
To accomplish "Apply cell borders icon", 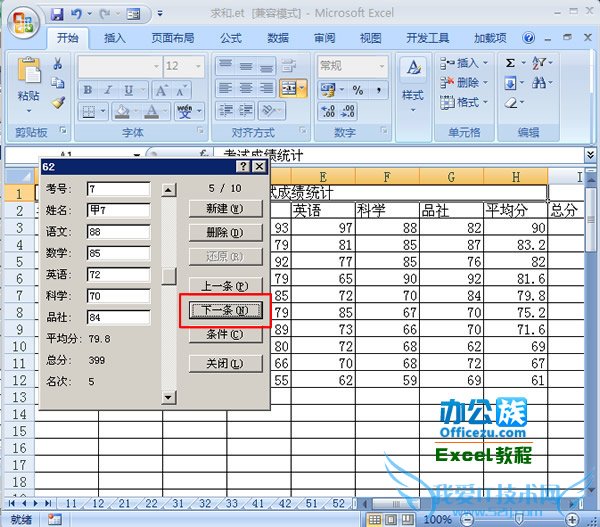I will point(89,111).
